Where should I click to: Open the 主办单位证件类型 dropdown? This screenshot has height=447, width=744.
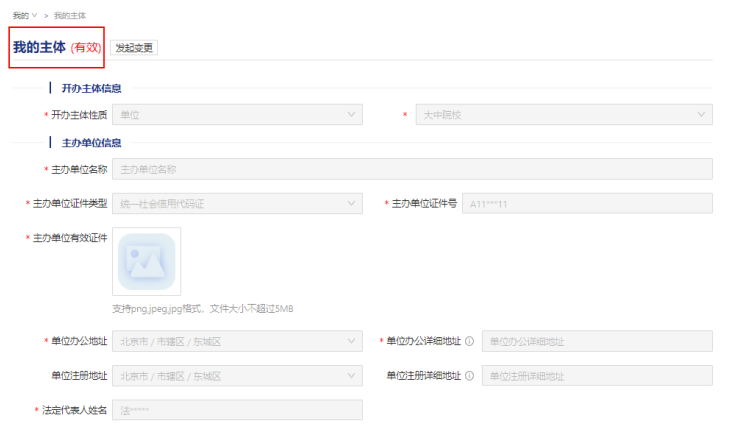(x=237, y=204)
